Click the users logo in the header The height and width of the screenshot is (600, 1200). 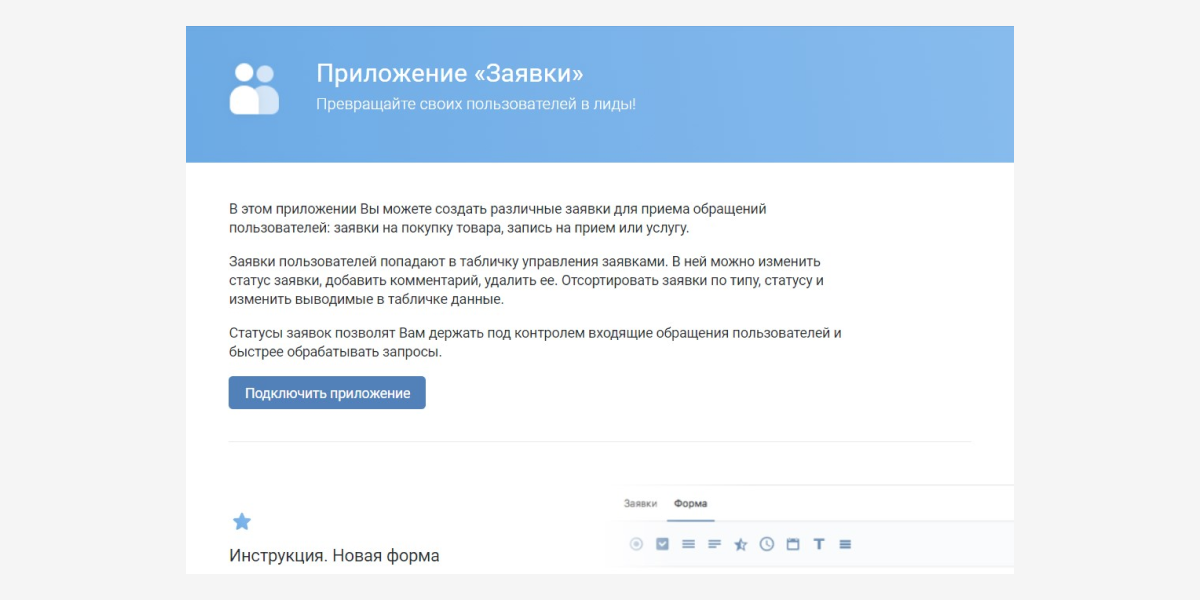tap(254, 89)
